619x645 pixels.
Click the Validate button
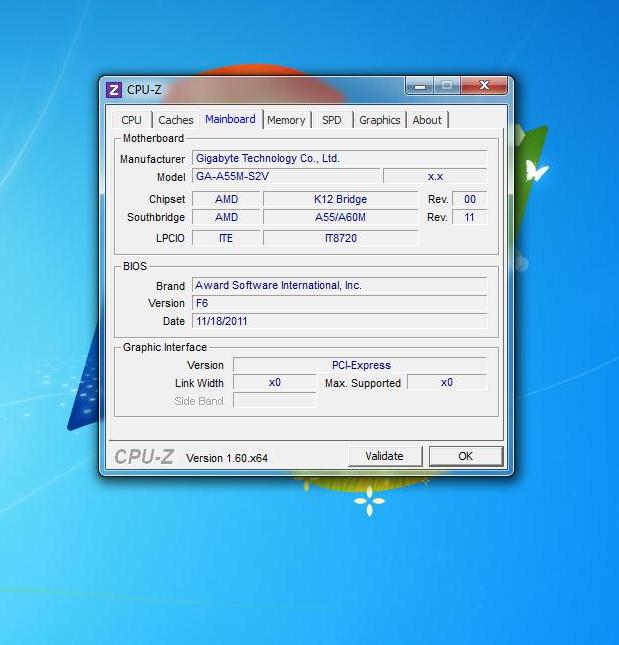[385, 456]
